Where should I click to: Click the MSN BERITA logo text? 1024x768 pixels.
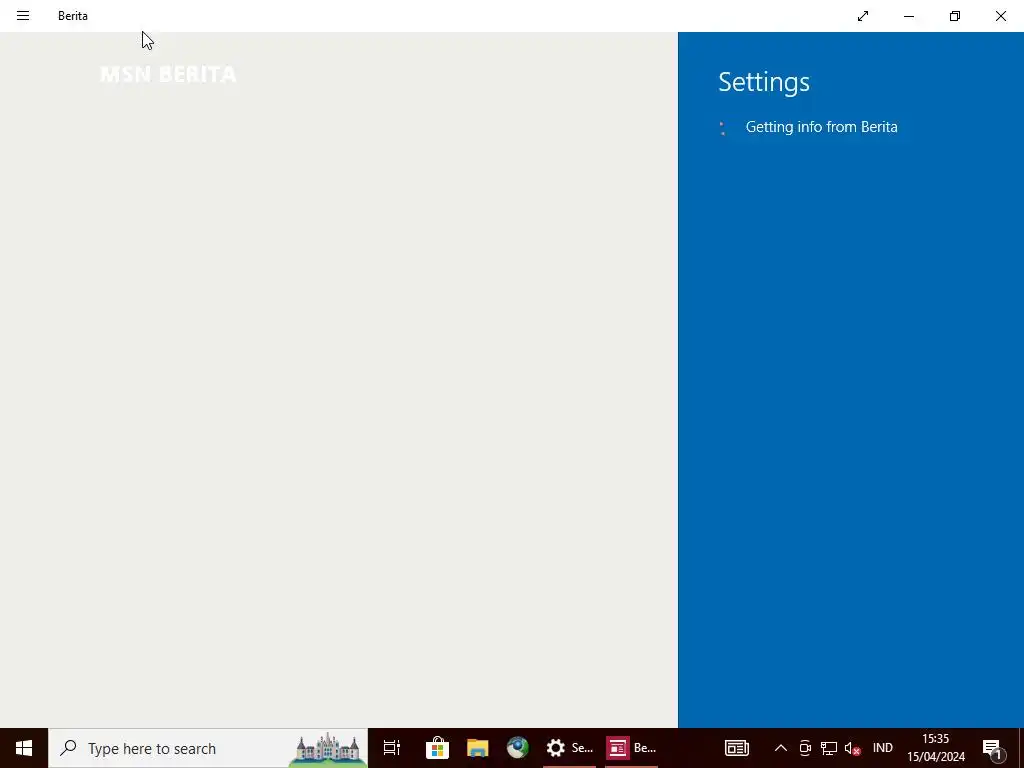(x=168, y=74)
